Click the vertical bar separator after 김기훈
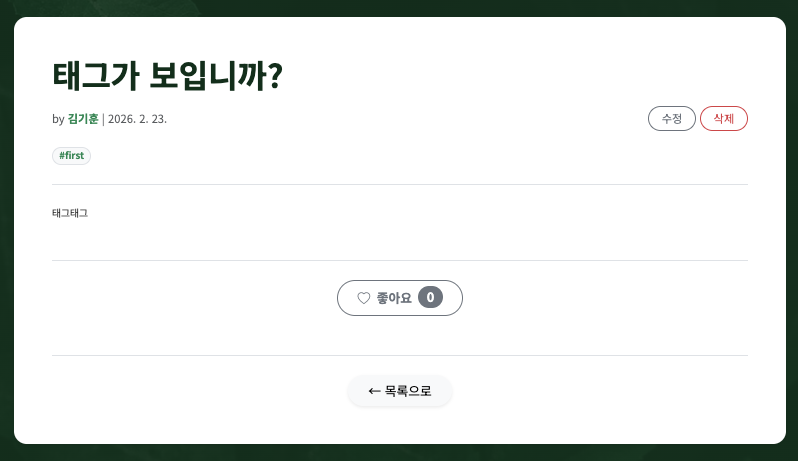Viewport: 798px width, 461px height. [x=103, y=119]
